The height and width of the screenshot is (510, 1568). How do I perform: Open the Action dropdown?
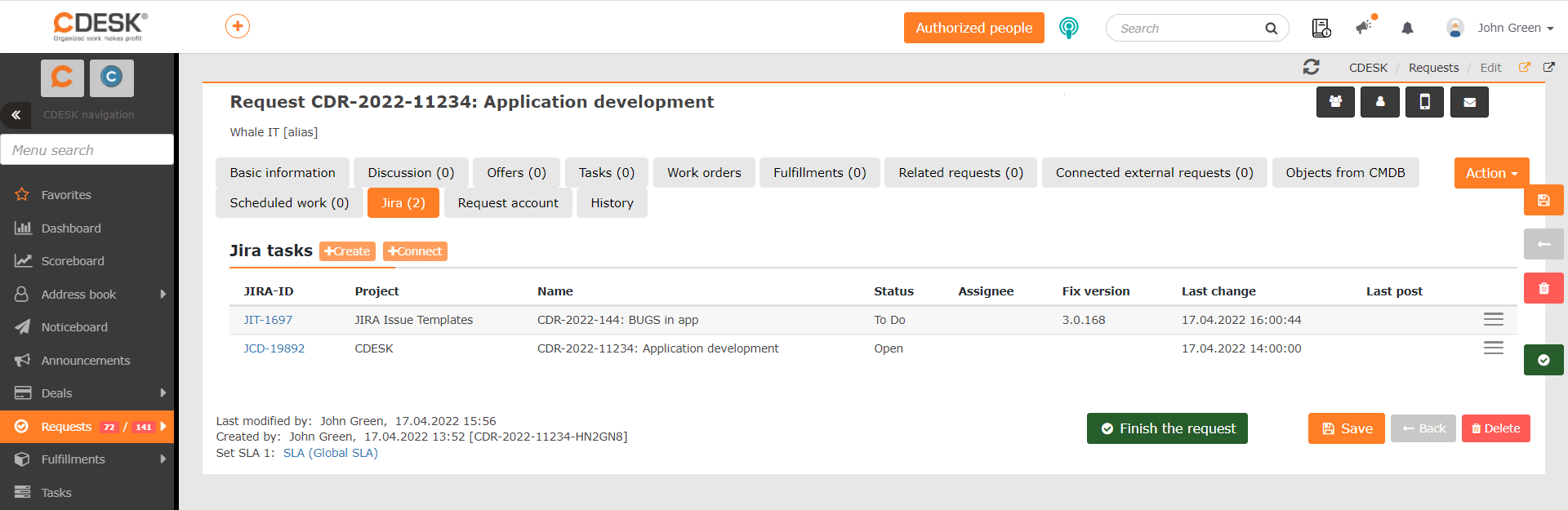(x=1491, y=173)
